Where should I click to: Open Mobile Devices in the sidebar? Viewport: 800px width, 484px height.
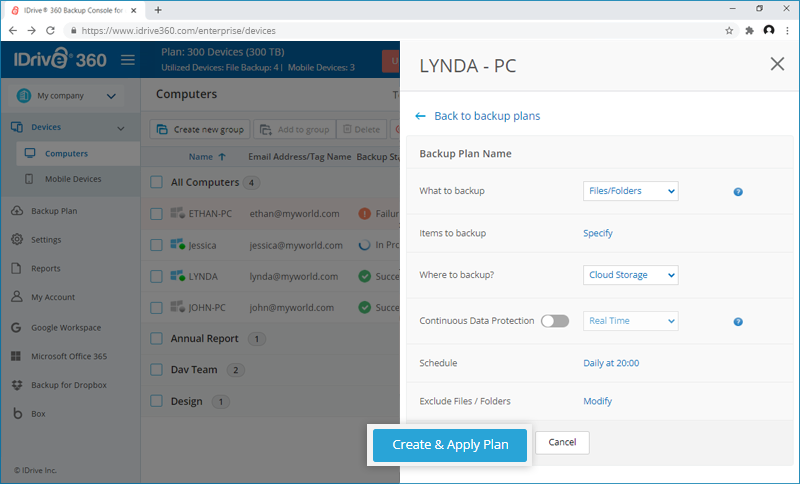[x=73, y=179]
